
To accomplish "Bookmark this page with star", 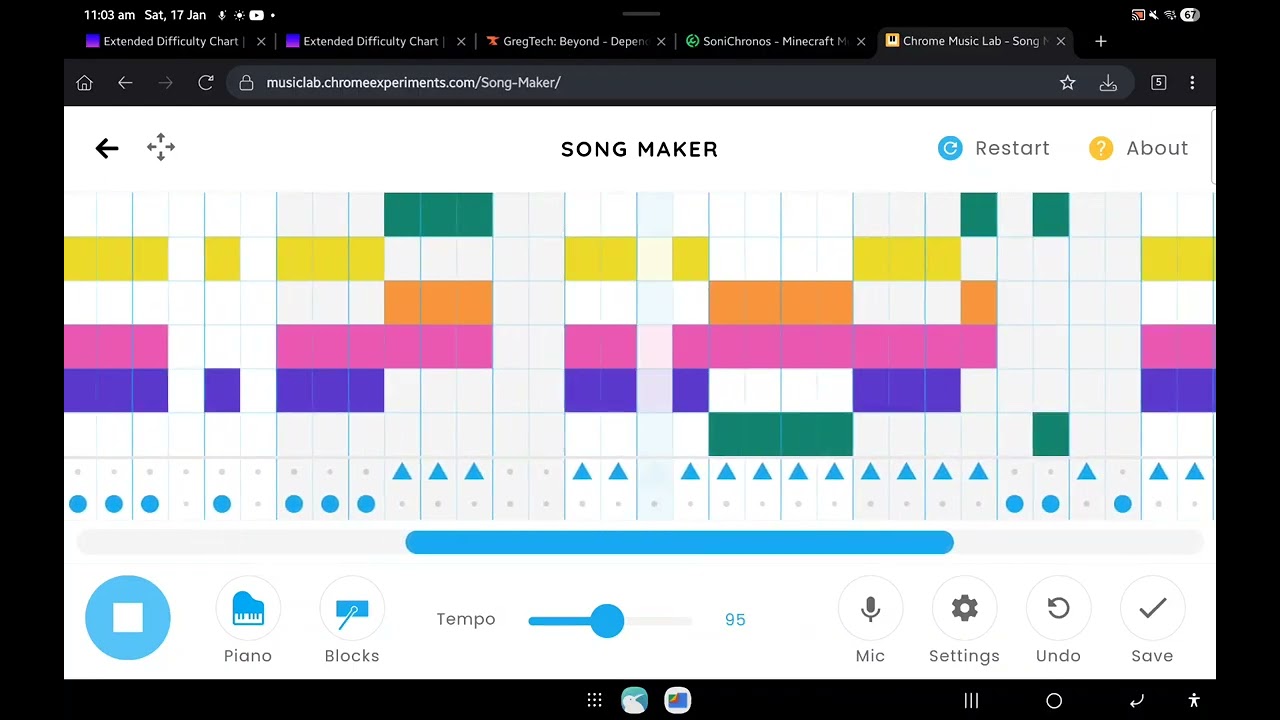I will (1068, 83).
